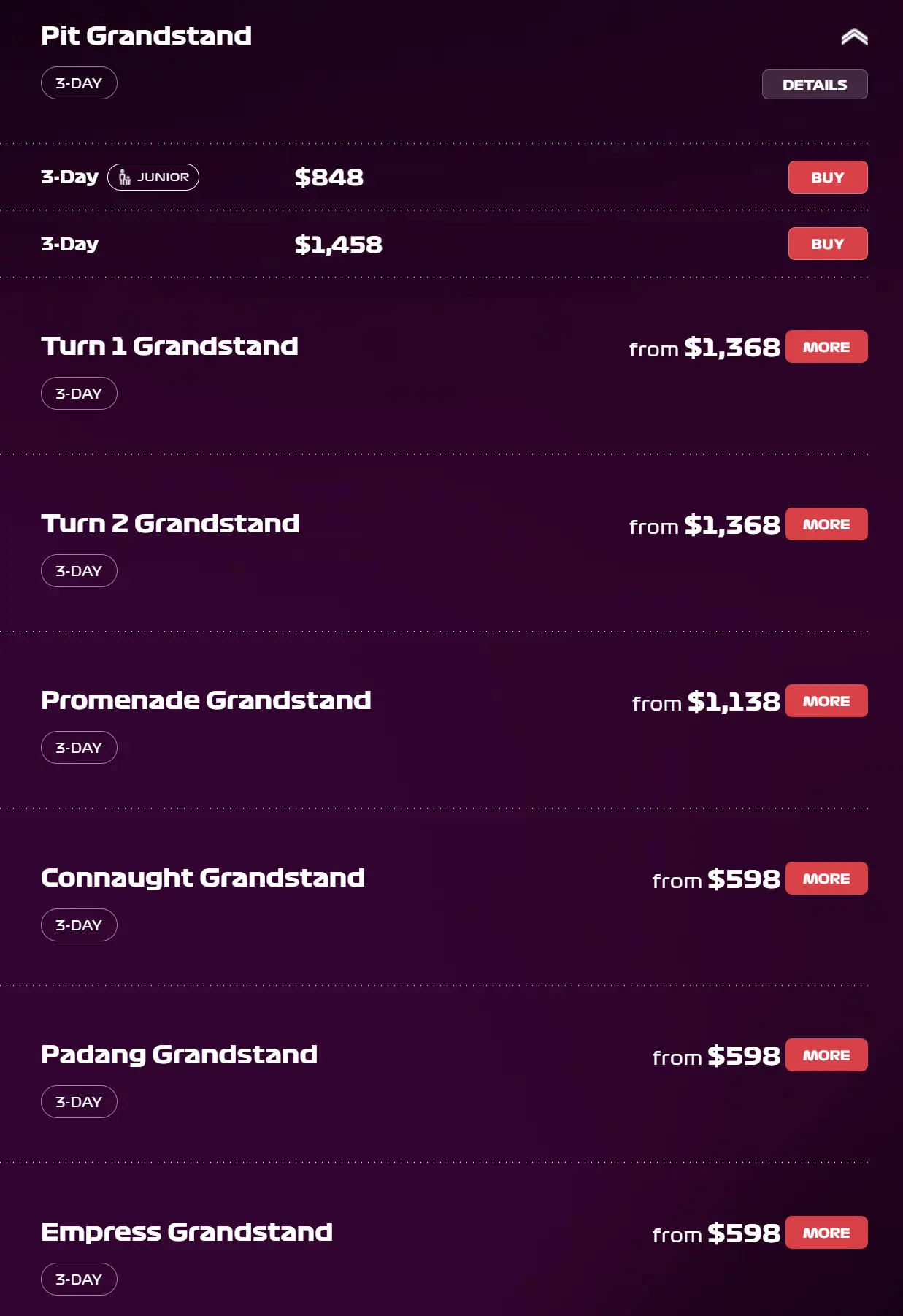Image resolution: width=903 pixels, height=1316 pixels.
Task: Select the Promenade Grandstand heading
Action: point(206,700)
